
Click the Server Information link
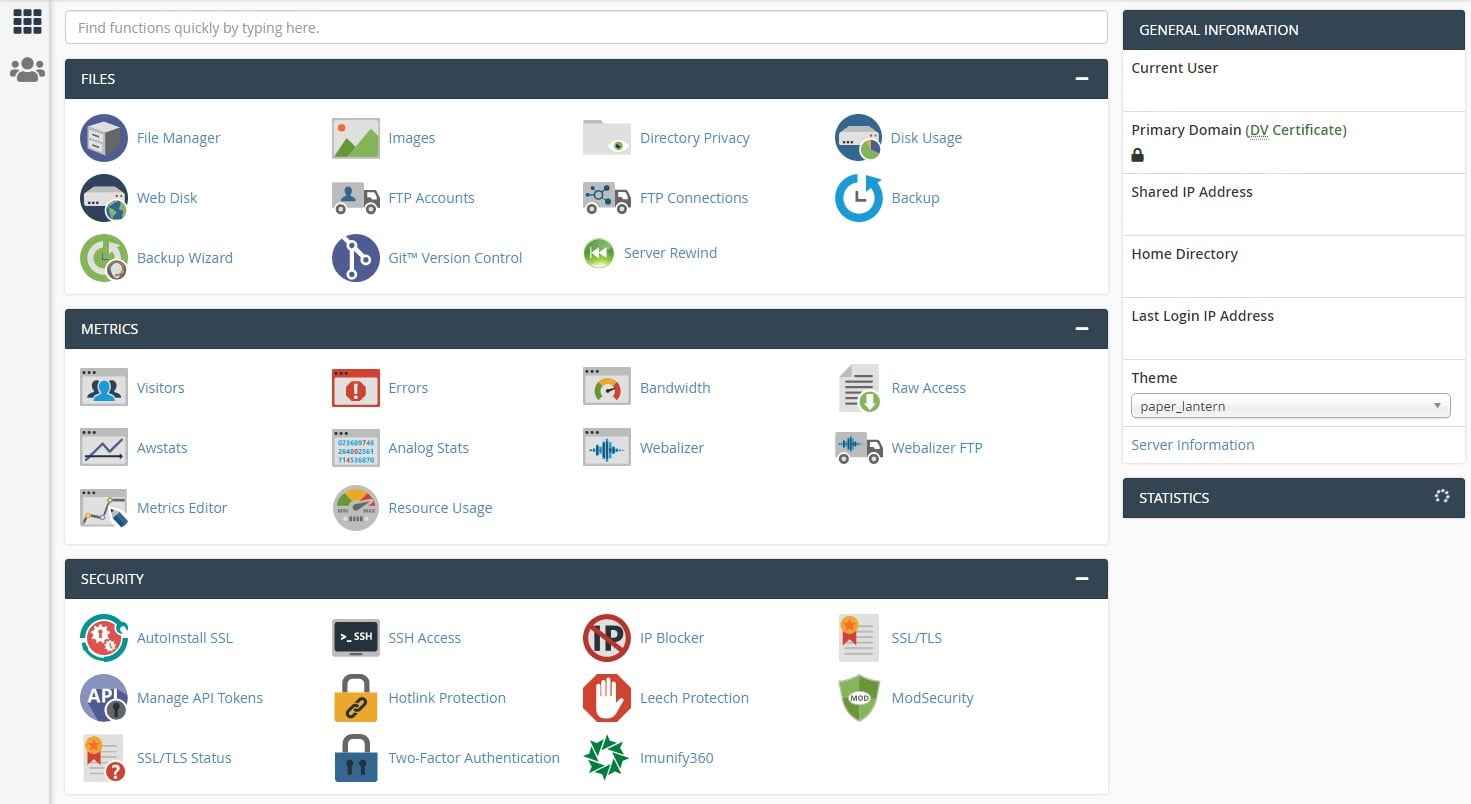(x=1192, y=444)
